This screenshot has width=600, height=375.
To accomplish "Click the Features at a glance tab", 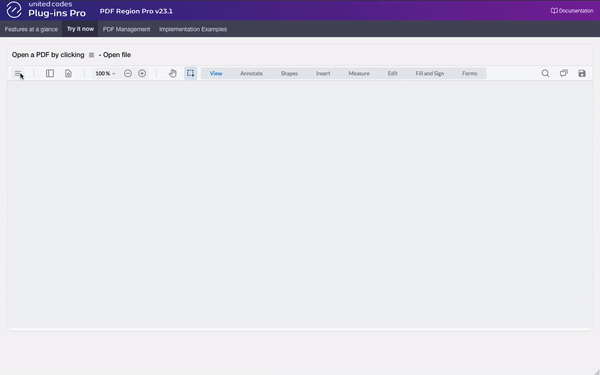I will (x=31, y=29).
